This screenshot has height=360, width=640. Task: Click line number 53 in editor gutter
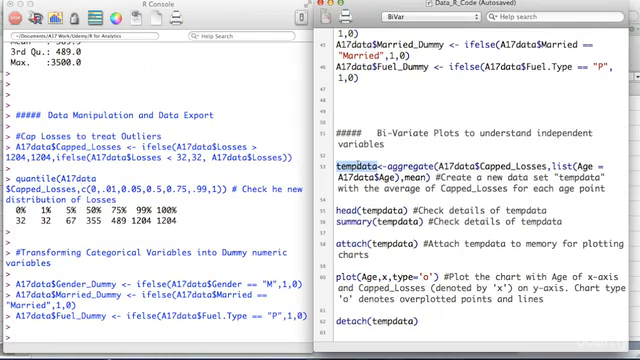(323, 167)
